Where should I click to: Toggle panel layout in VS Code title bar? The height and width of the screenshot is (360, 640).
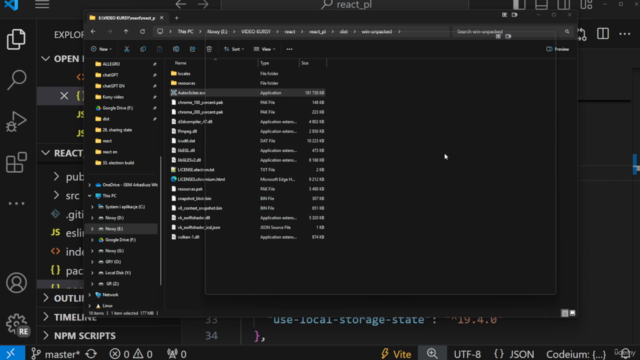(x=541, y=5)
